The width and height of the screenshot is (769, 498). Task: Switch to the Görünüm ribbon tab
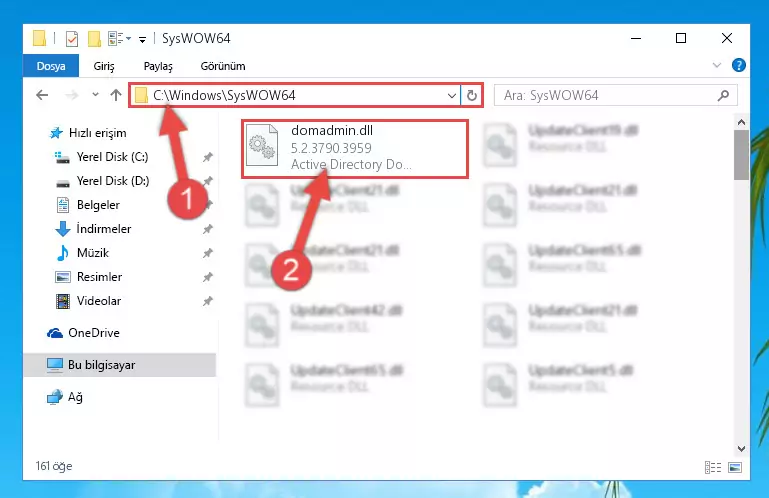223,66
